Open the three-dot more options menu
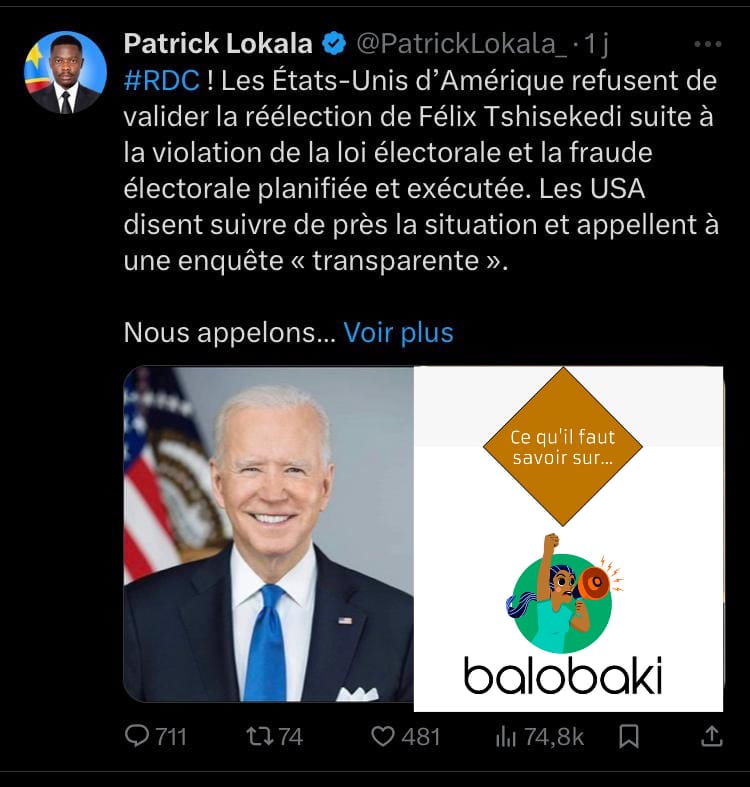The image size is (750, 787). [708, 44]
